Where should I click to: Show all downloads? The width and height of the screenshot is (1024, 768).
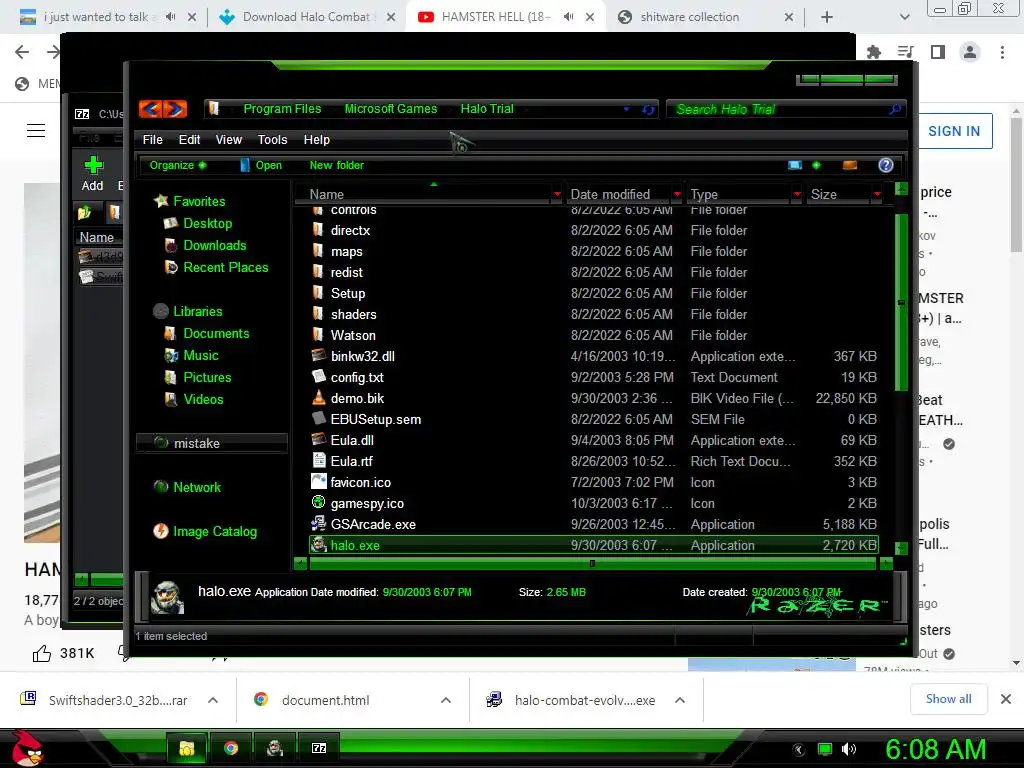tap(948, 699)
